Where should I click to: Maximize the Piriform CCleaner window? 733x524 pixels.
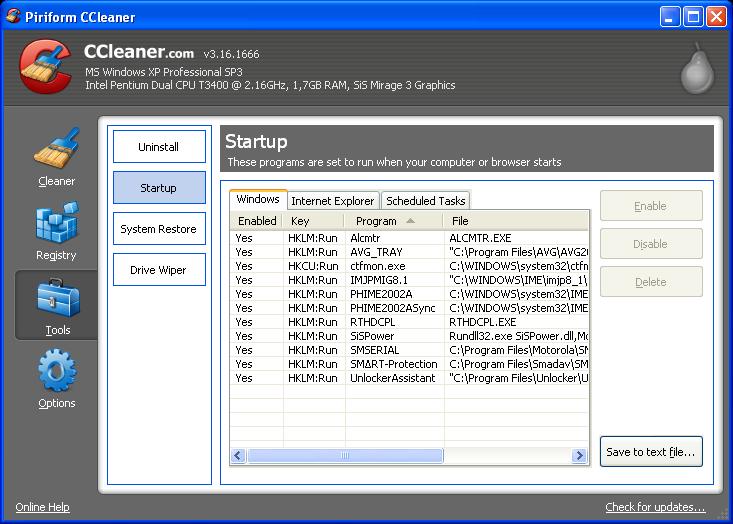693,17
